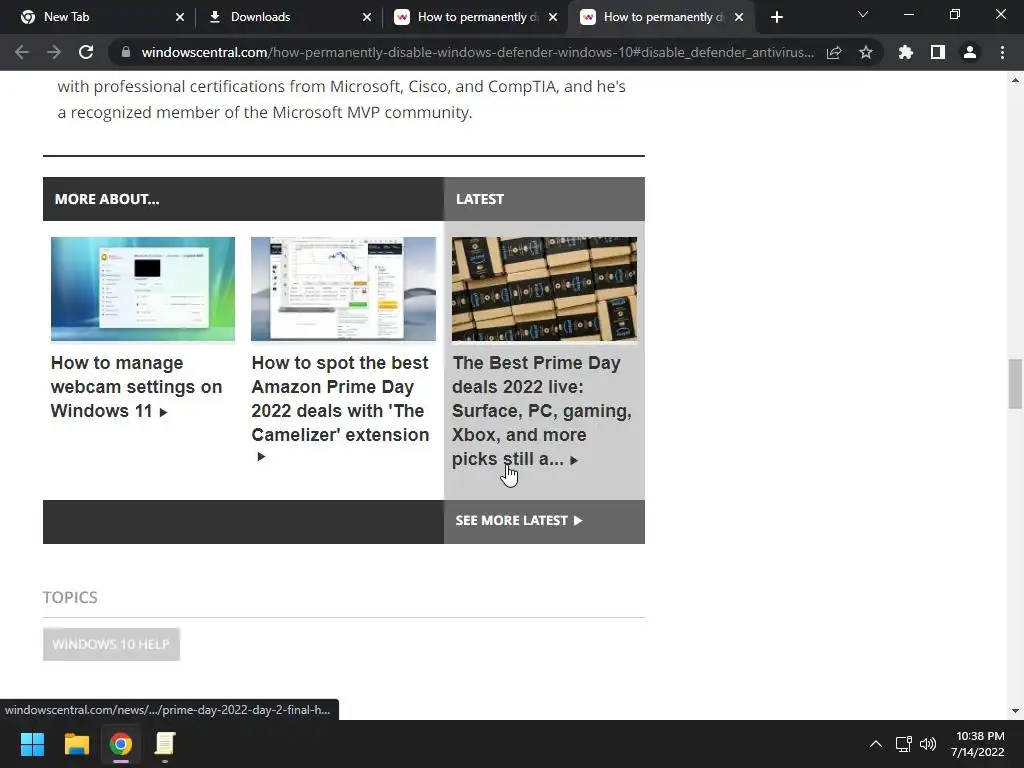
Task: Click the TOPICS heading text
Action: (x=70, y=597)
